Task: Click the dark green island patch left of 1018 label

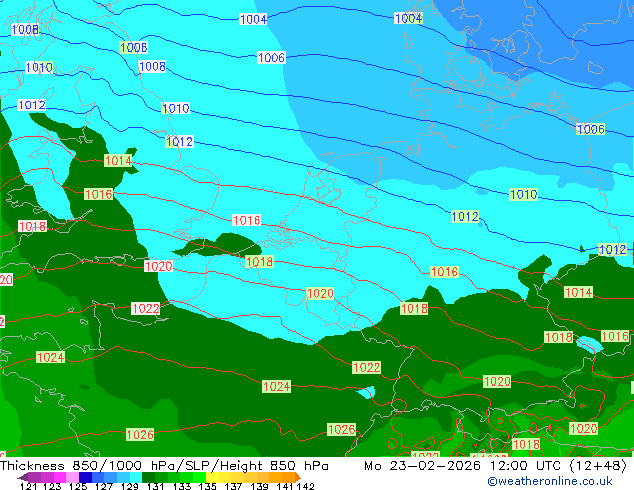Action: (218, 245)
